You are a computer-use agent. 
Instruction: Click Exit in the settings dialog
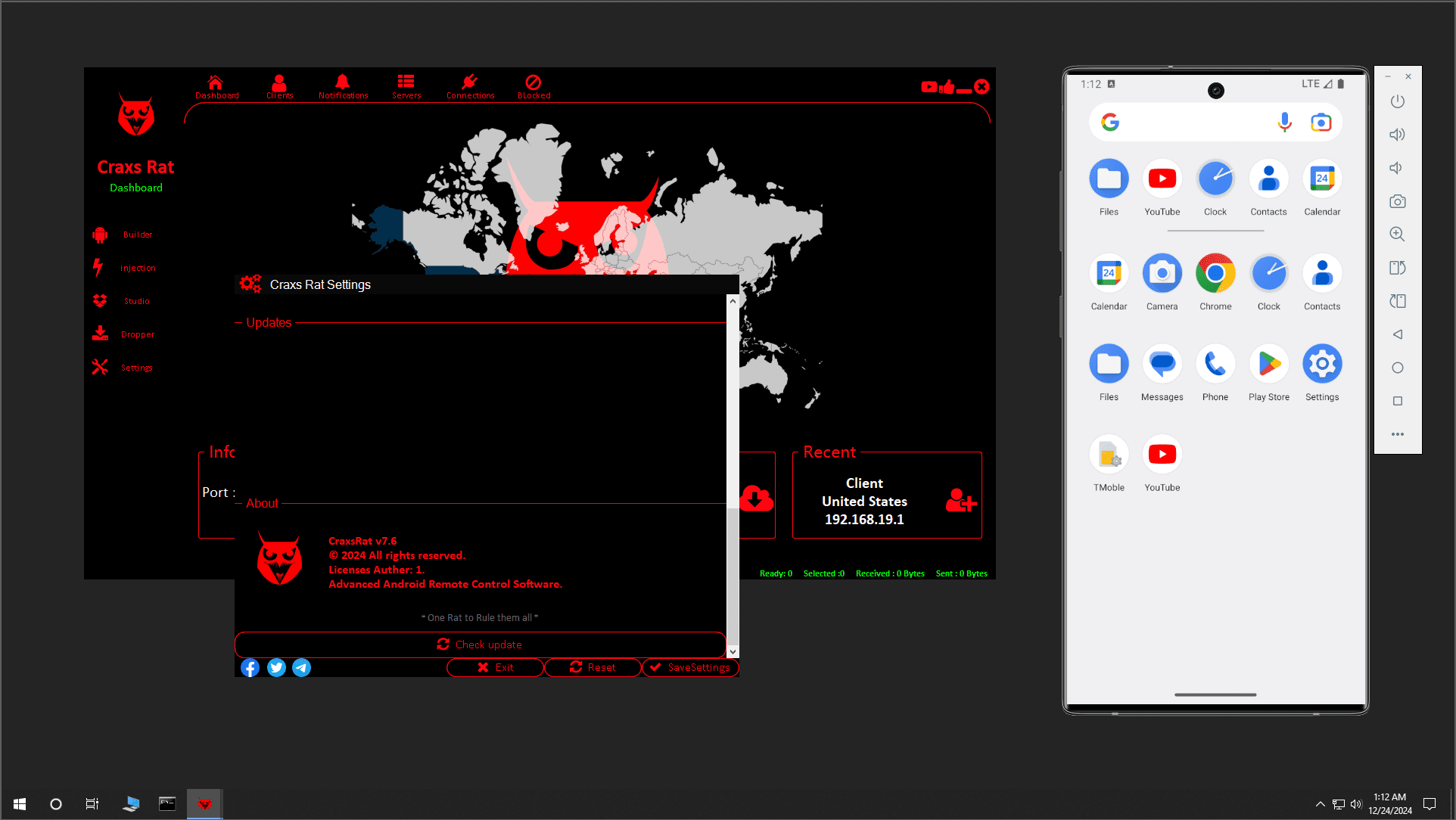click(x=495, y=667)
